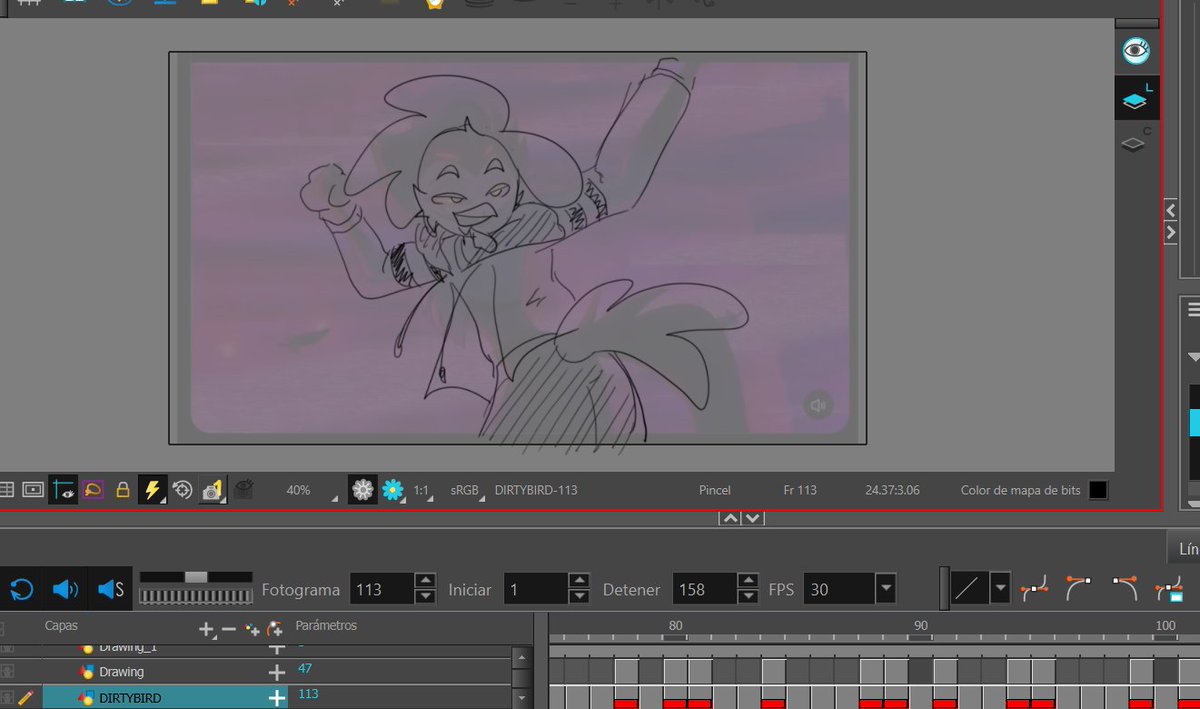Open the camera number 1 dropdown icon
Image resolution: width=1200 pixels, height=709 pixels.
click(212, 490)
